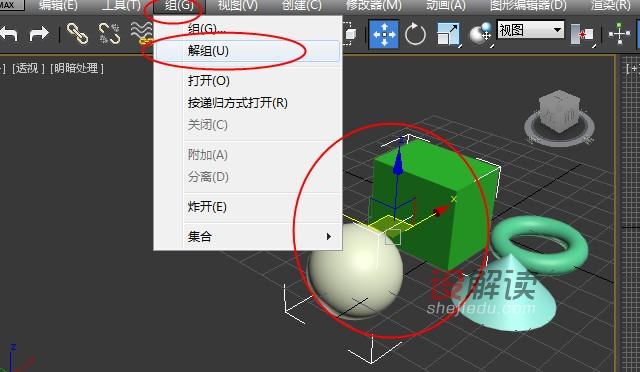The width and height of the screenshot is (640, 372).
Task: Open the 明暗处理 viewport shading menu
Action: tap(77, 68)
